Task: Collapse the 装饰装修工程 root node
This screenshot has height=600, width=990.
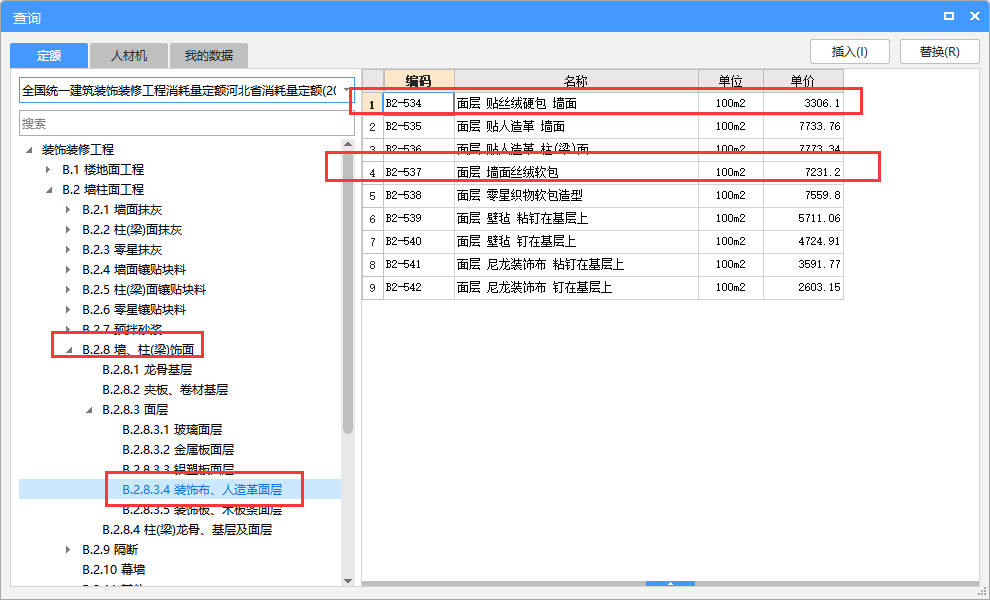Action: pyautogui.click(x=29, y=150)
